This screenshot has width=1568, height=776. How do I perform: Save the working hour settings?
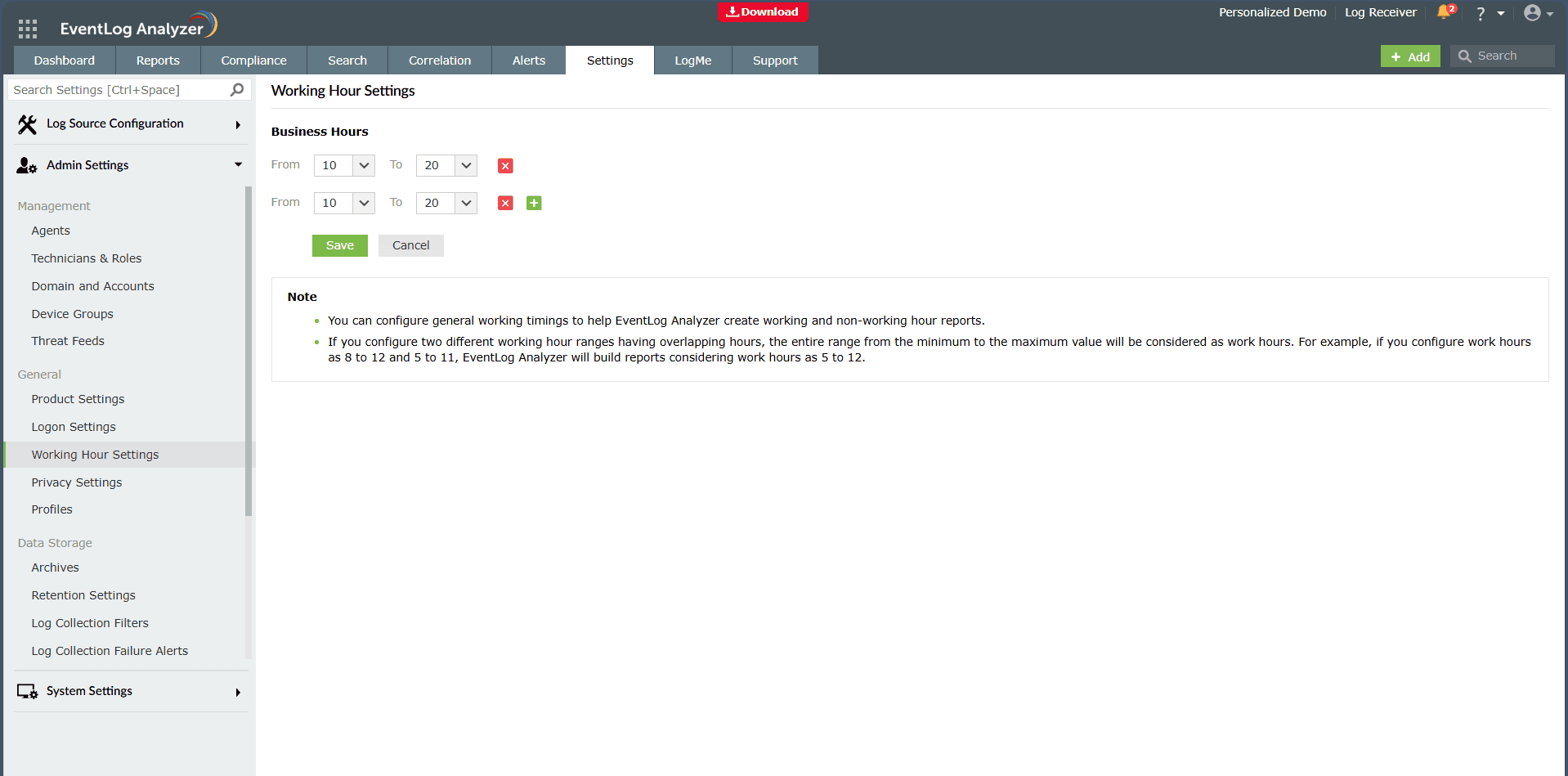pos(340,245)
